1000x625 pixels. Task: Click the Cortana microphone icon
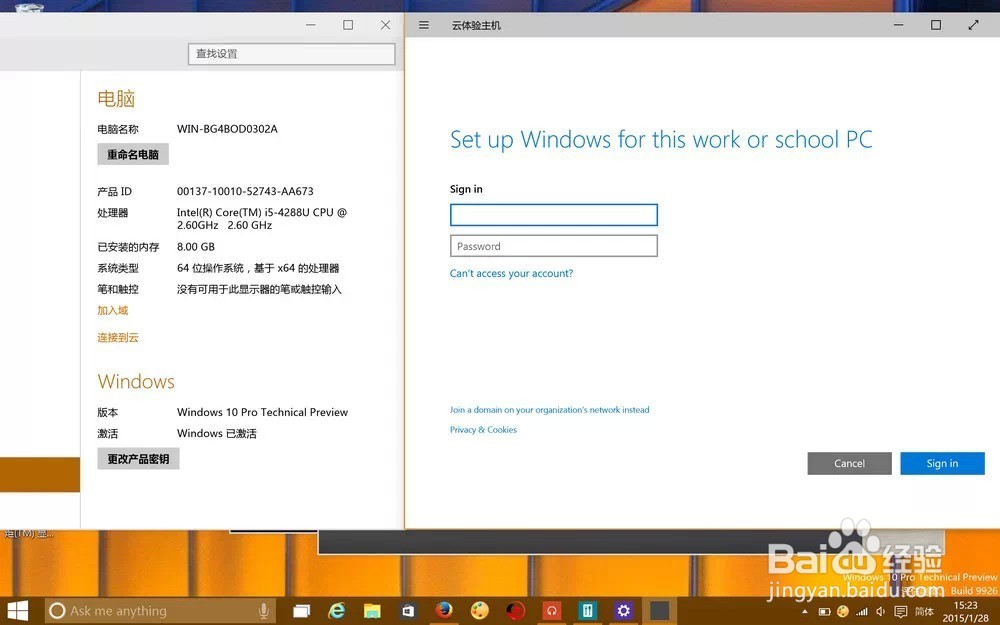pyautogui.click(x=263, y=610)
